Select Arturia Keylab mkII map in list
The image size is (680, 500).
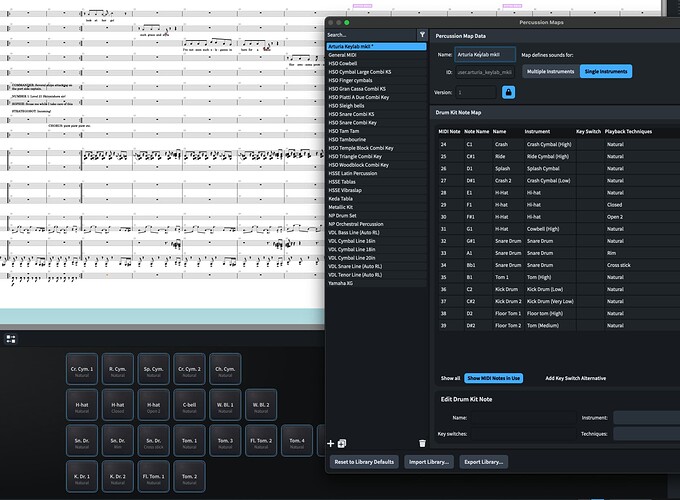(x=376, y=46)
